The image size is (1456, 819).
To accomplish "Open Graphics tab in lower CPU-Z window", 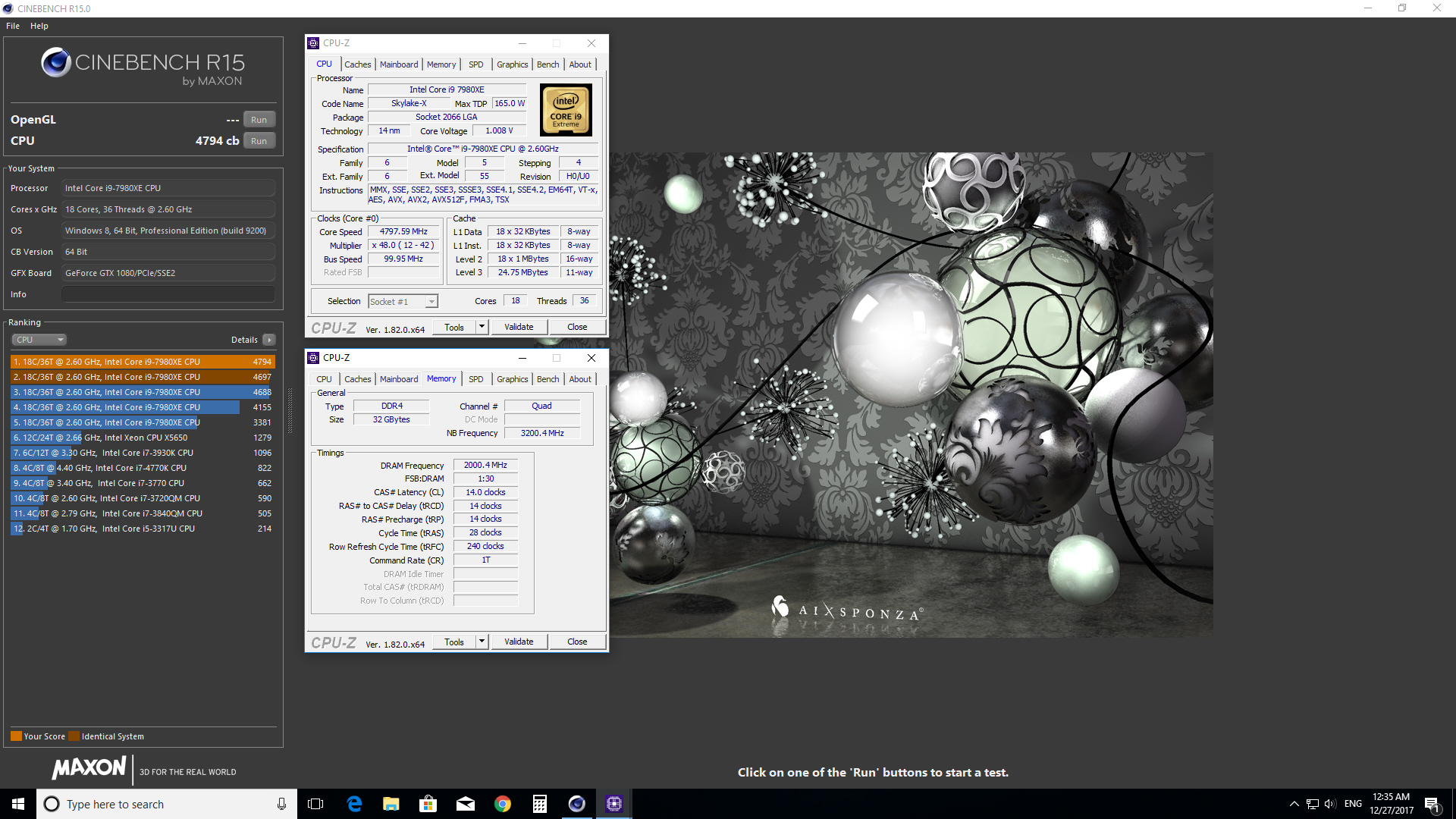I will pyautogui.click(x=512, y=379).
